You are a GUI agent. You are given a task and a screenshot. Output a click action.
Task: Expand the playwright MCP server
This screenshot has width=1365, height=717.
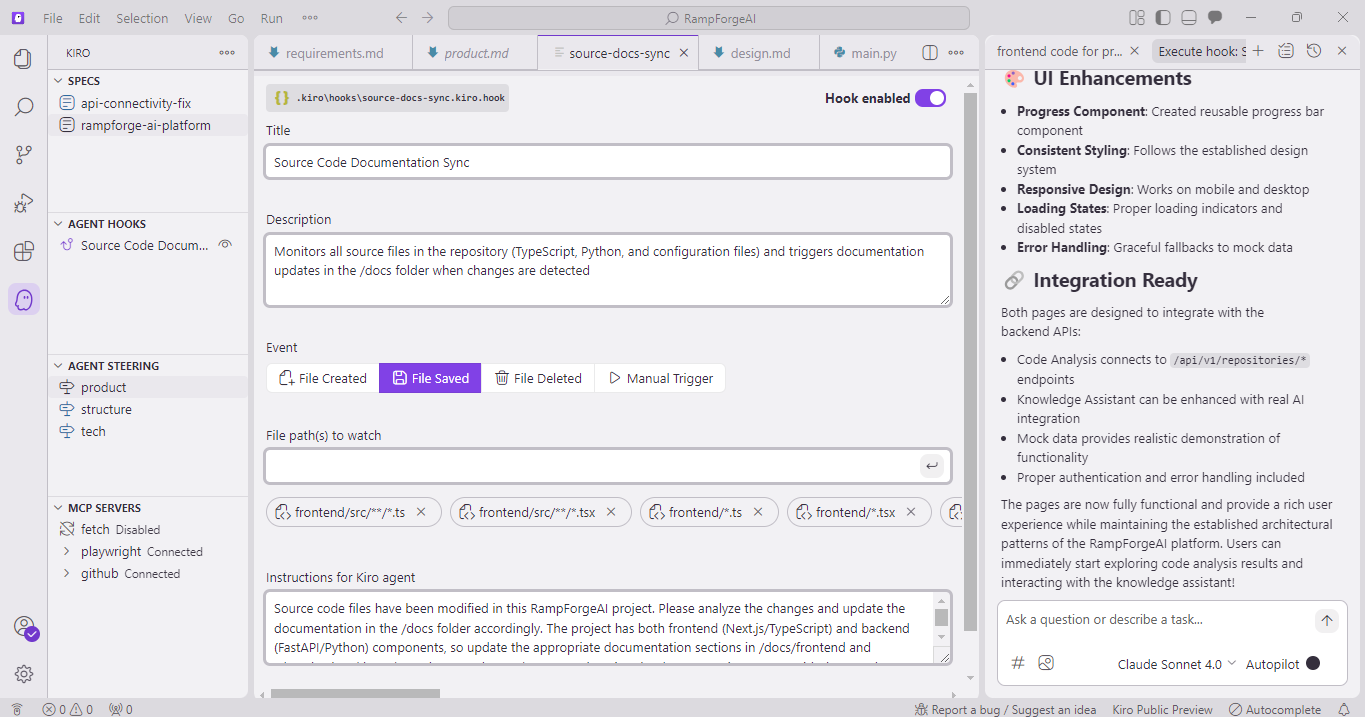pyautogui.click(x=66, y=552)
